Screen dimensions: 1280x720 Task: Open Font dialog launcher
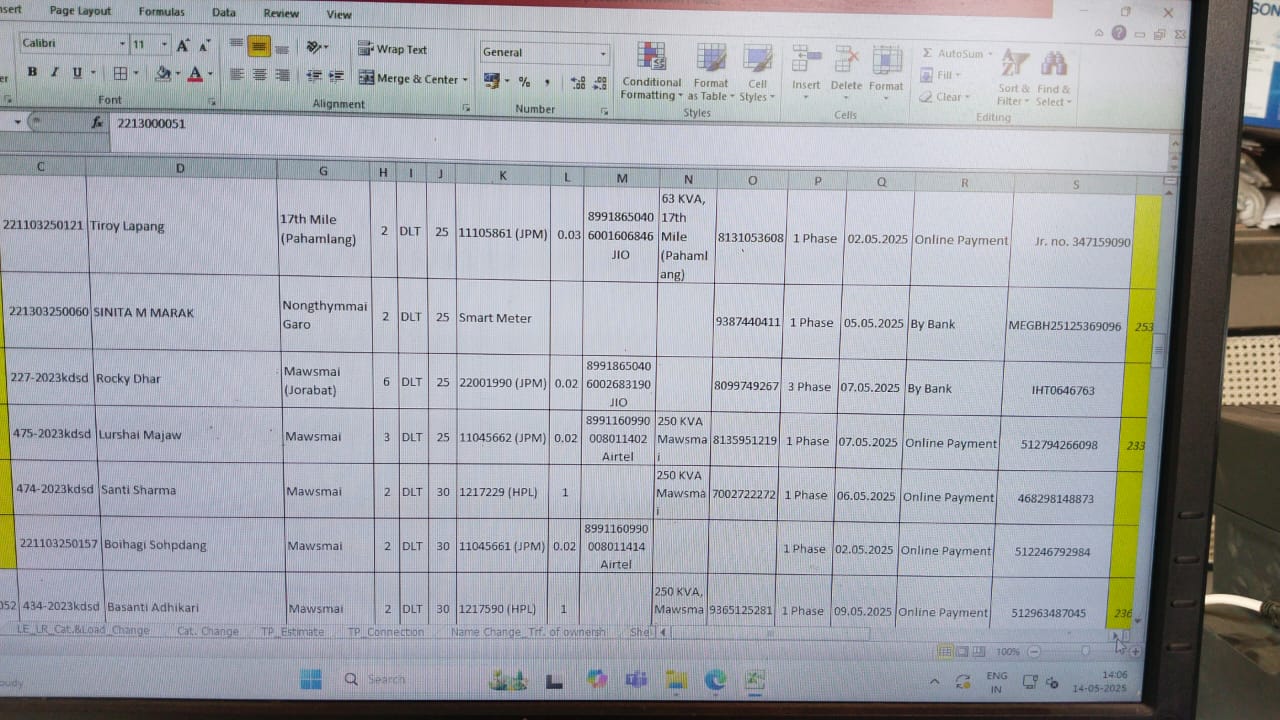pos(211,101)
